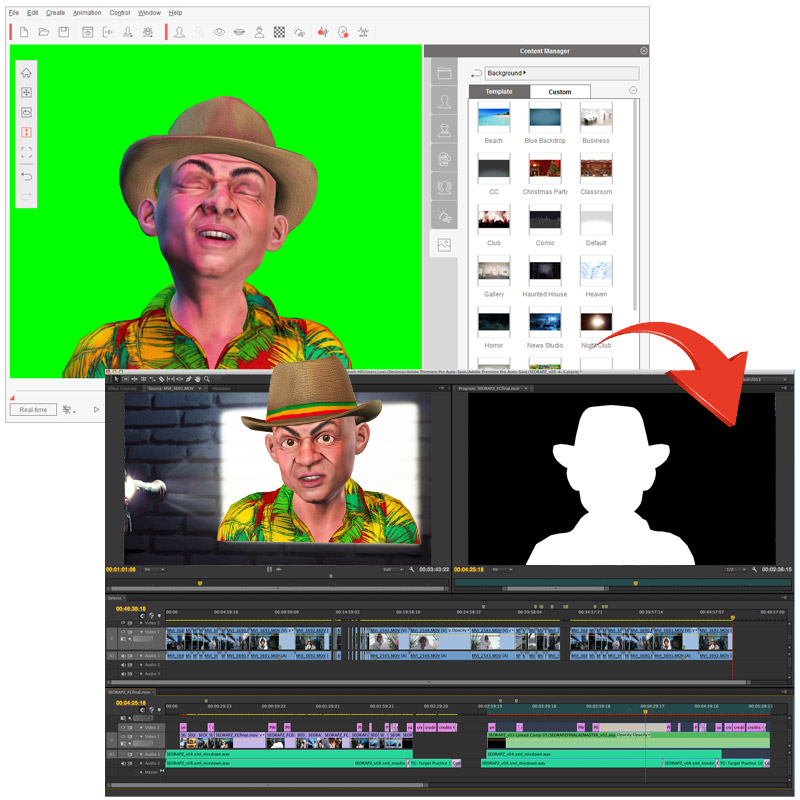Viewport: 800px width, 800px height.
Task: Open the Mouth/lips settings tool
Action: pyautogui.click(x=240, y=32)
